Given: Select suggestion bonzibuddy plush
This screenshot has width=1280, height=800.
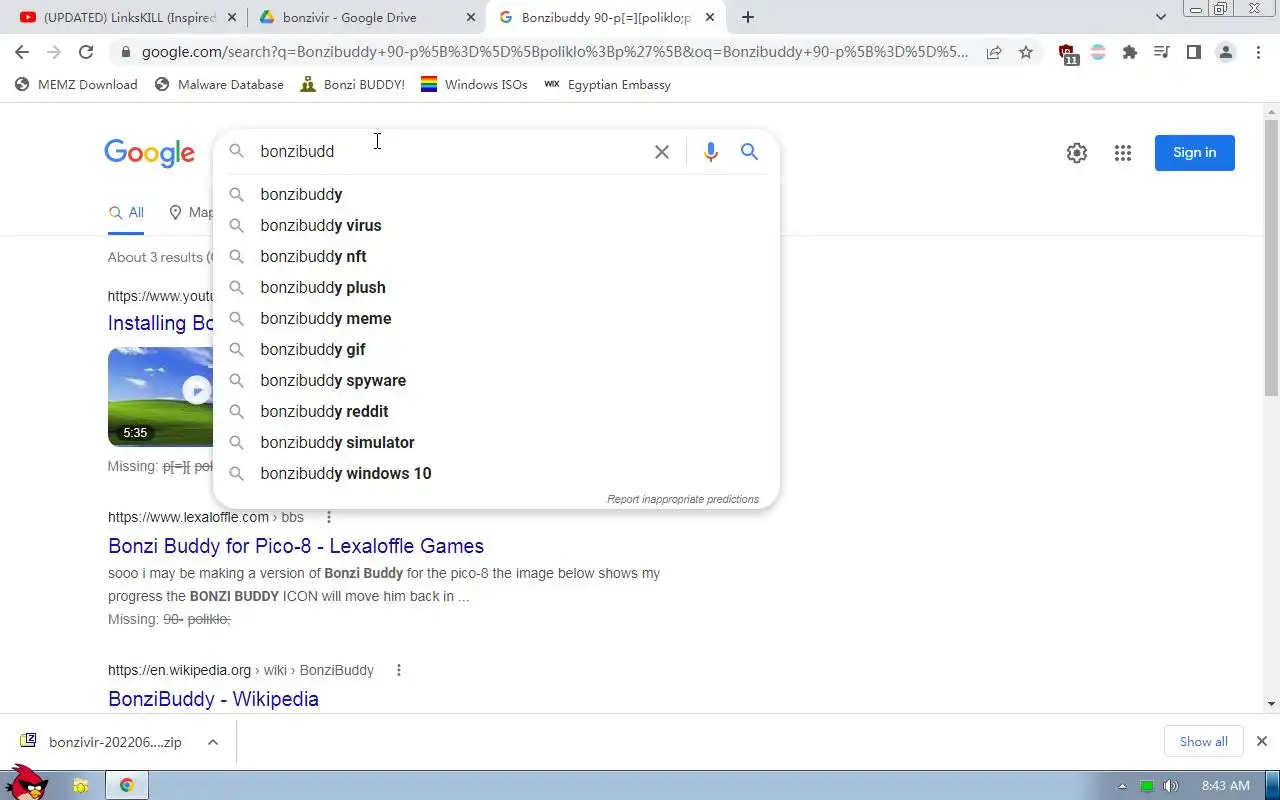Looking at the screenshot, I should pos(496,288).
